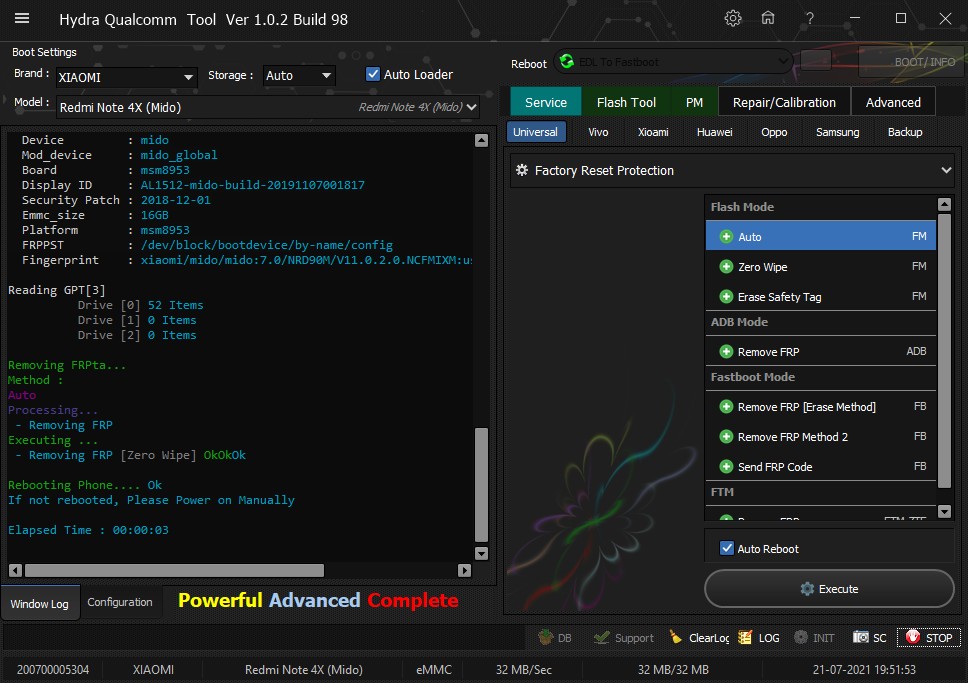
Task: Open the Configuration tab
Action: (120, 602)
